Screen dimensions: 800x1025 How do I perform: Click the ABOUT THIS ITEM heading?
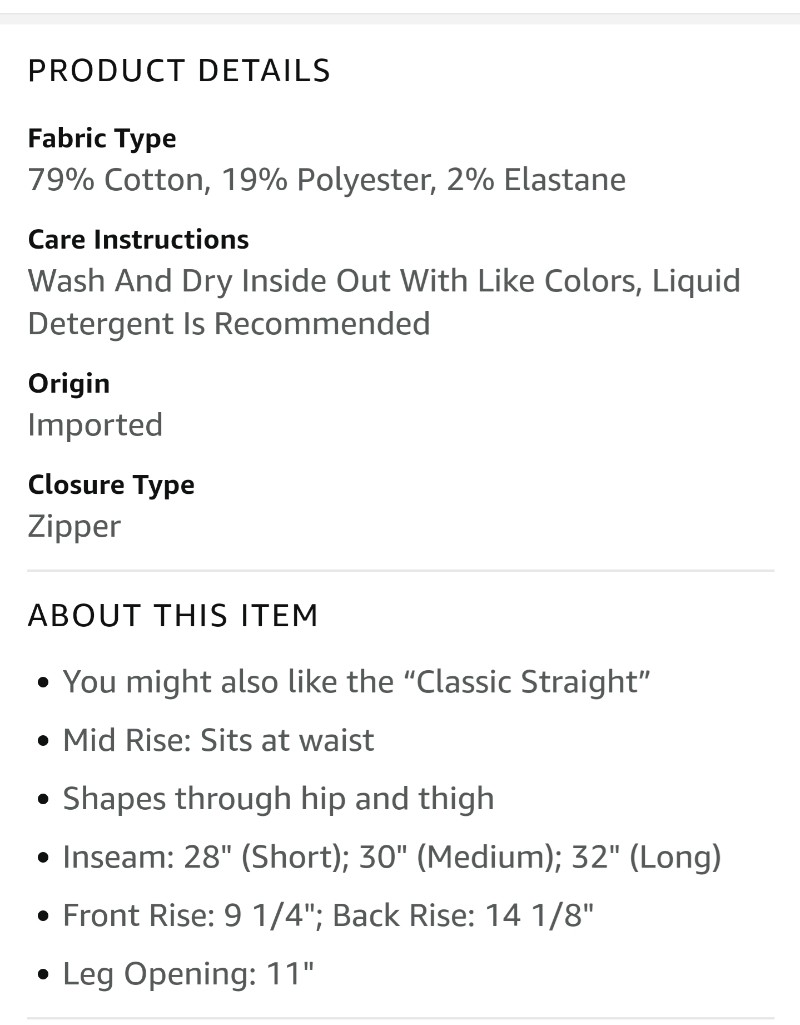pyautogui.click(x=173, y=615)
